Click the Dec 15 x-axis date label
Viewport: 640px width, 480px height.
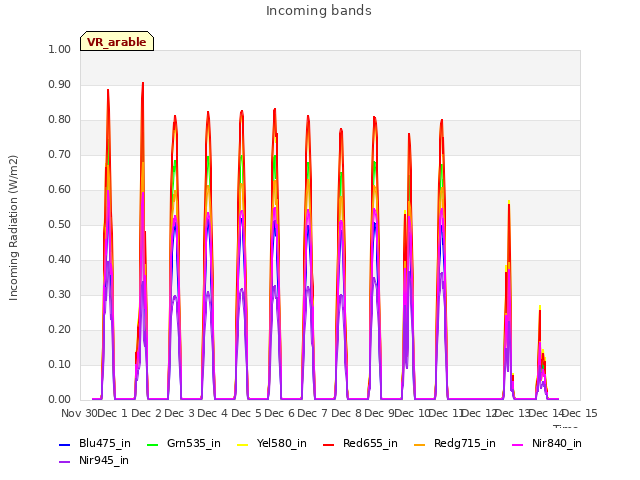click(x=580, y=413)
